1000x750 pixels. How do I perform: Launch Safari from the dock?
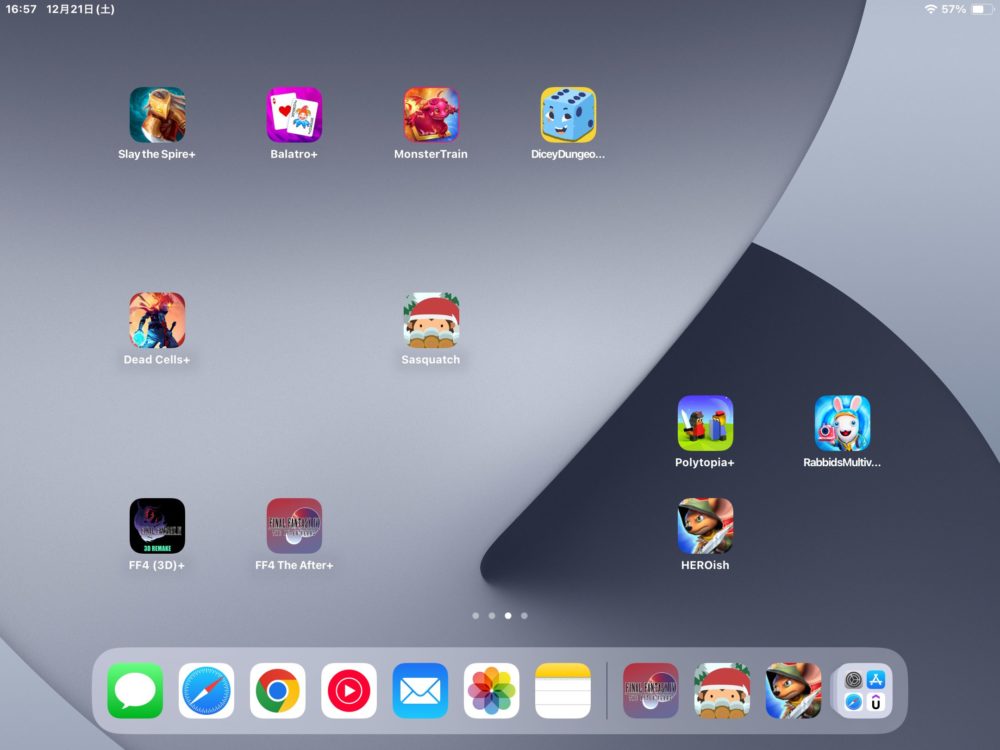point(206,690)
